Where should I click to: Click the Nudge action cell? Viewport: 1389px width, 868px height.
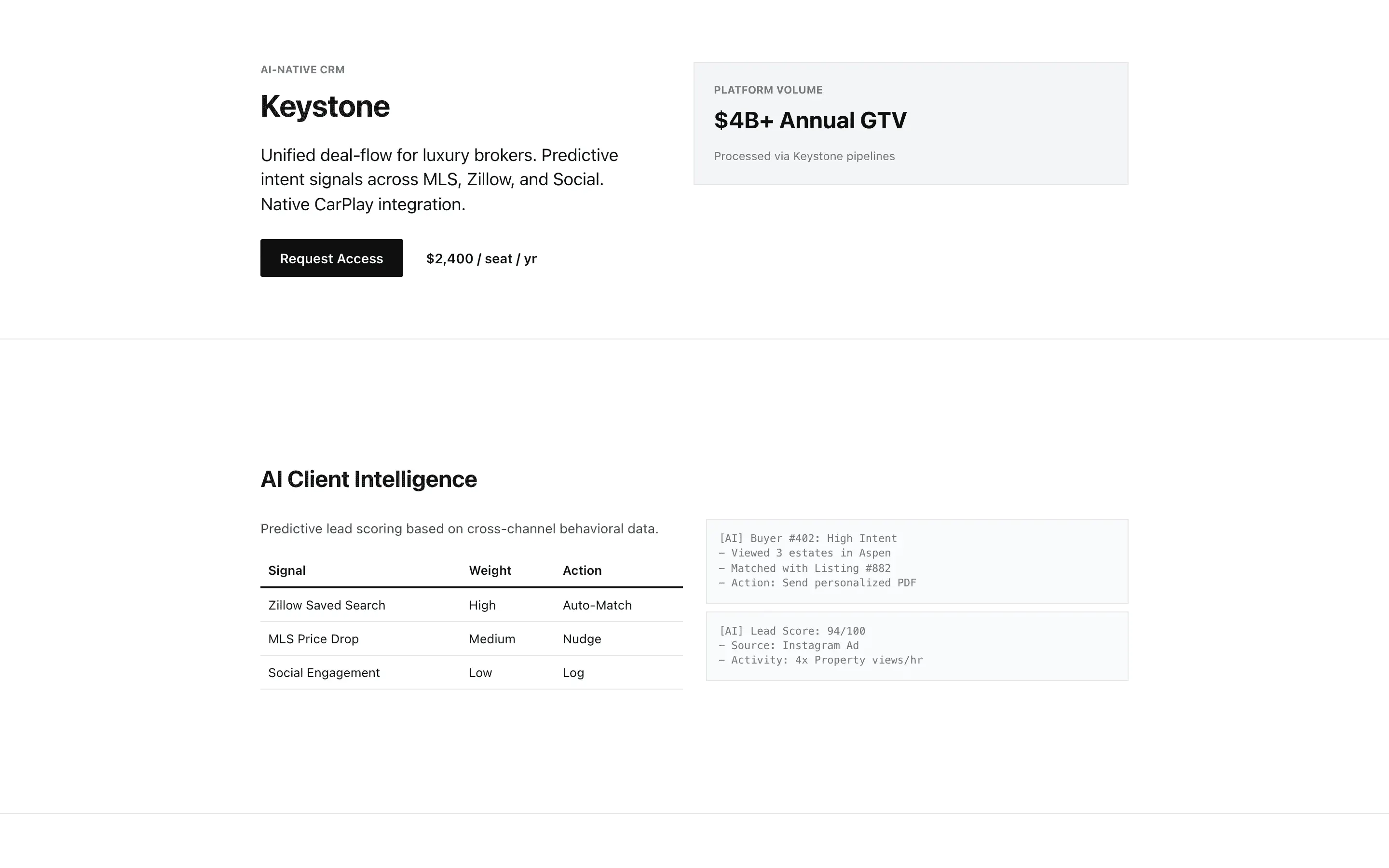pos(582,639)
